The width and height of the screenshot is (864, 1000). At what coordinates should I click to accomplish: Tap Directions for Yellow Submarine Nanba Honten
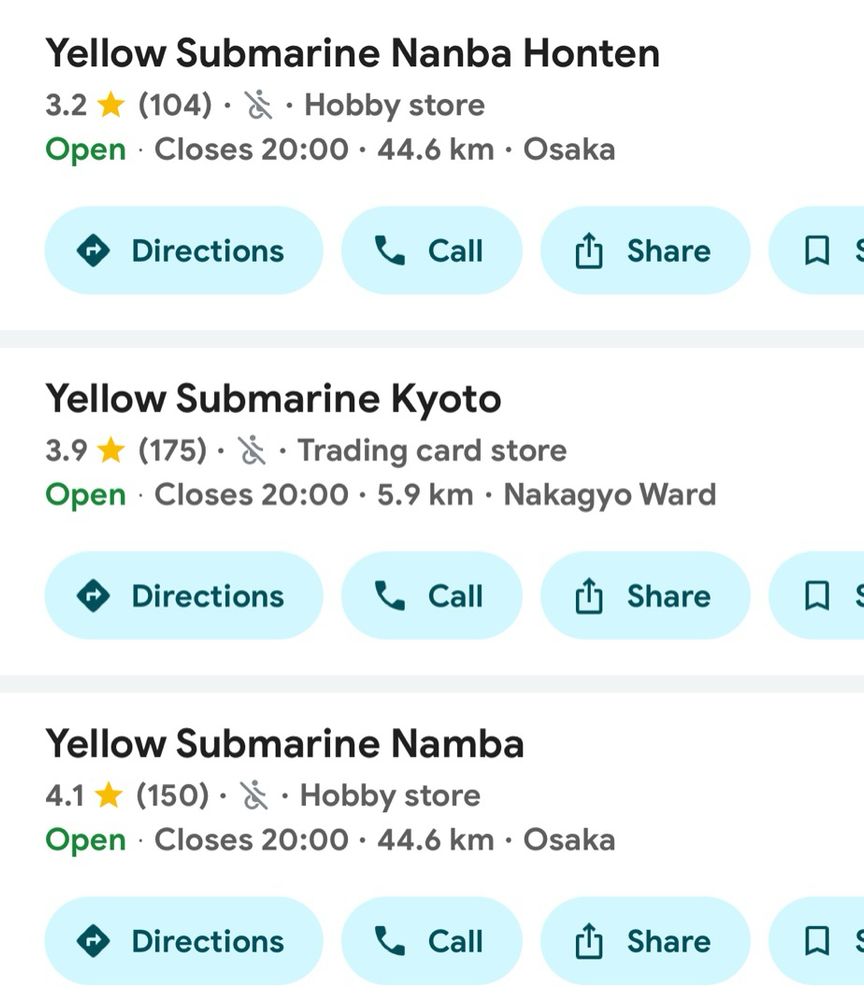pos(184,251)
